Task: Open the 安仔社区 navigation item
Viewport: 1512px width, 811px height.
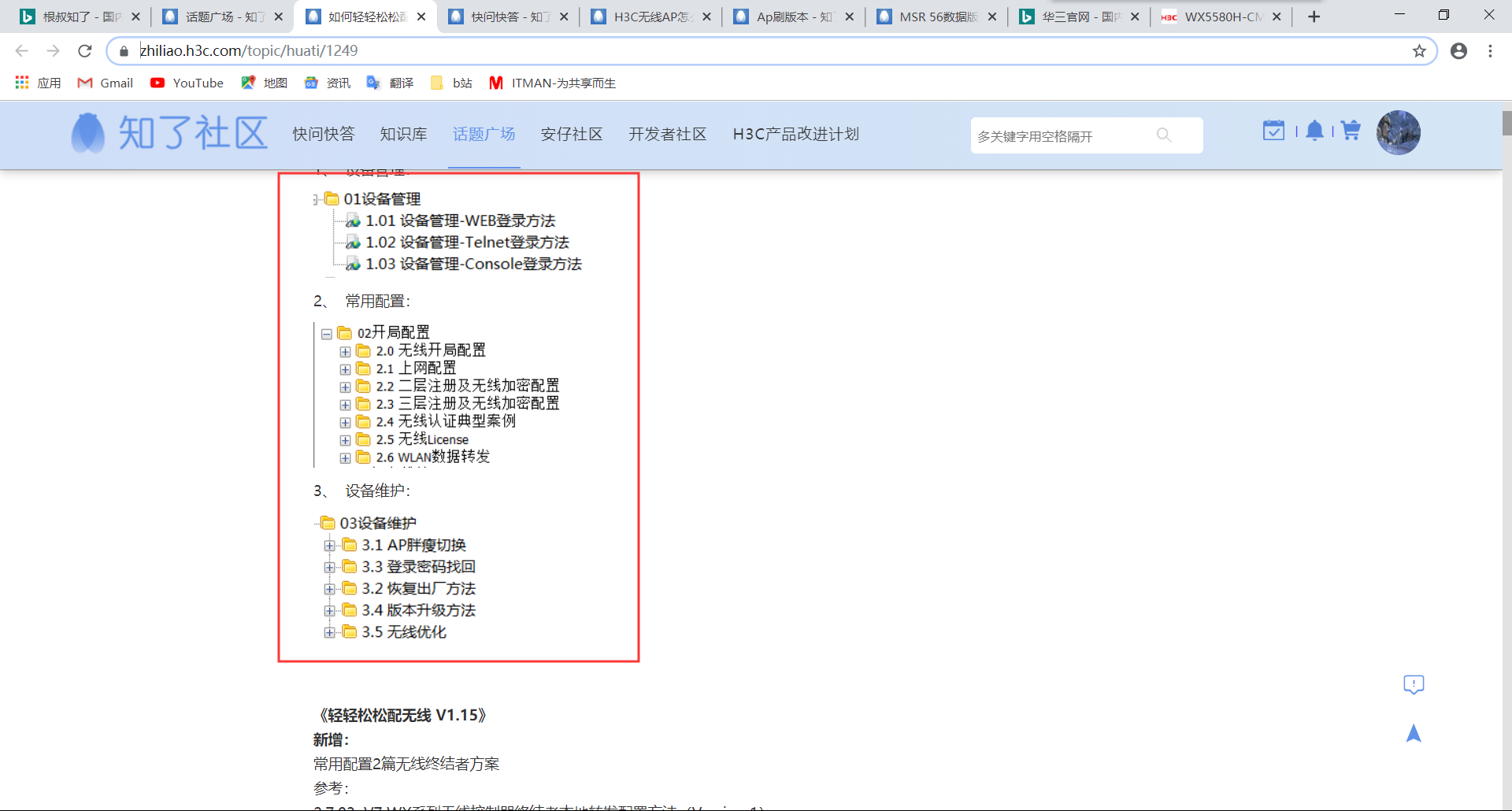Action: click(572, 134)
